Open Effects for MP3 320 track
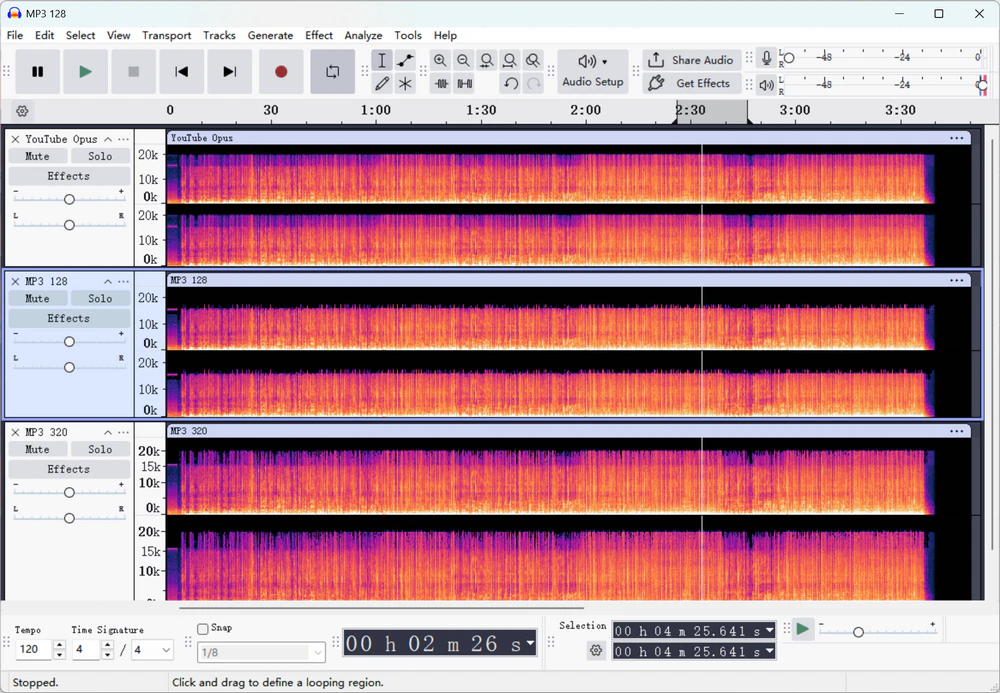The height and width of the screenshot is (693, 1000). point(69,469)
